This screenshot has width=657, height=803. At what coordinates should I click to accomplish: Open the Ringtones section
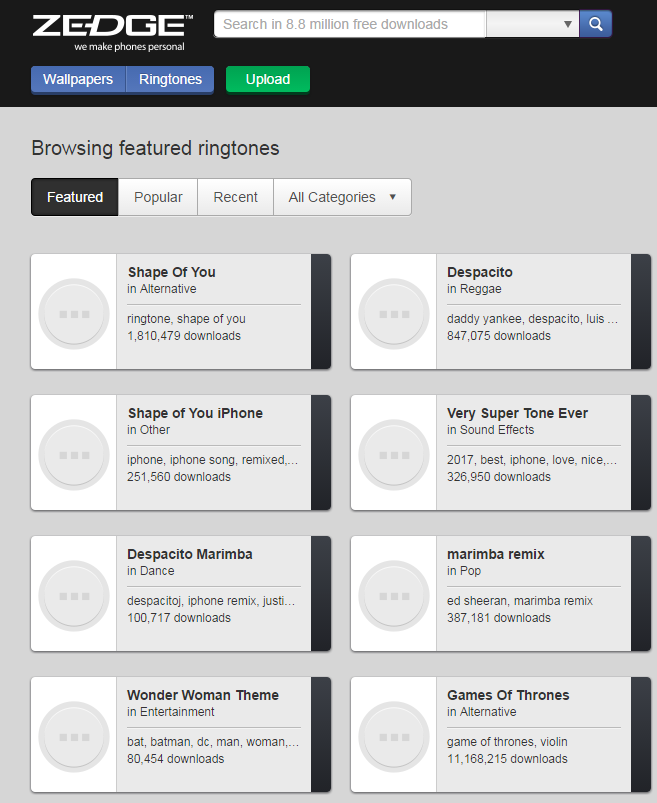coord(170,79)
